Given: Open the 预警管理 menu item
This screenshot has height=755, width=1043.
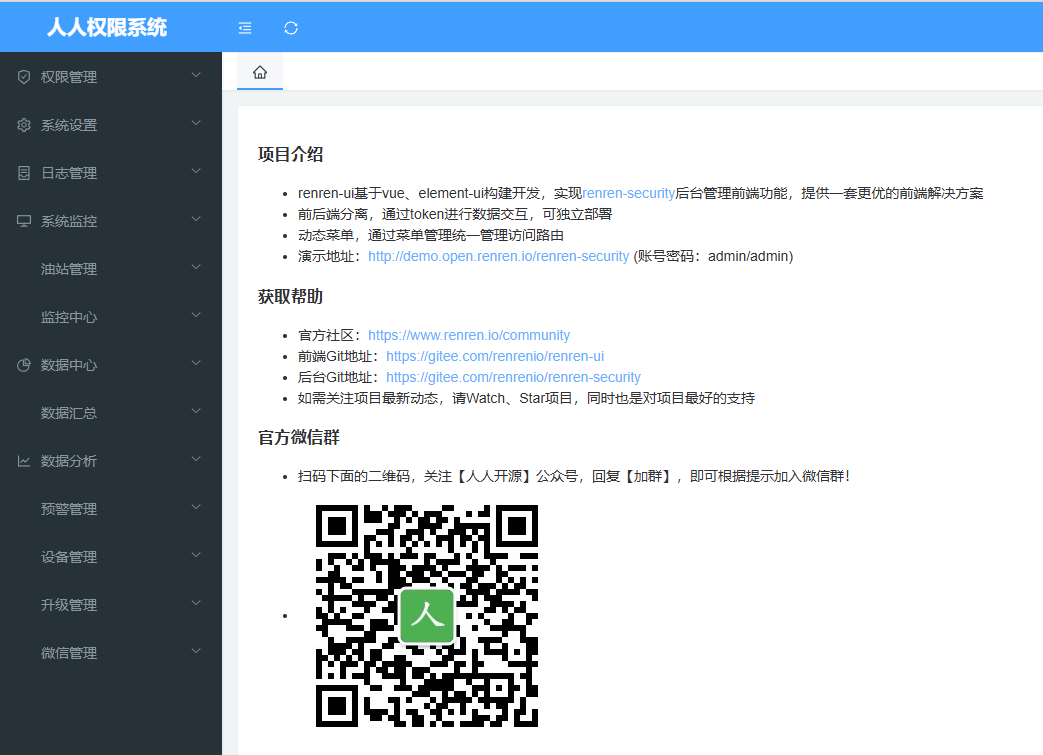Looking at the screenshot, I should (x=110, y=509).
